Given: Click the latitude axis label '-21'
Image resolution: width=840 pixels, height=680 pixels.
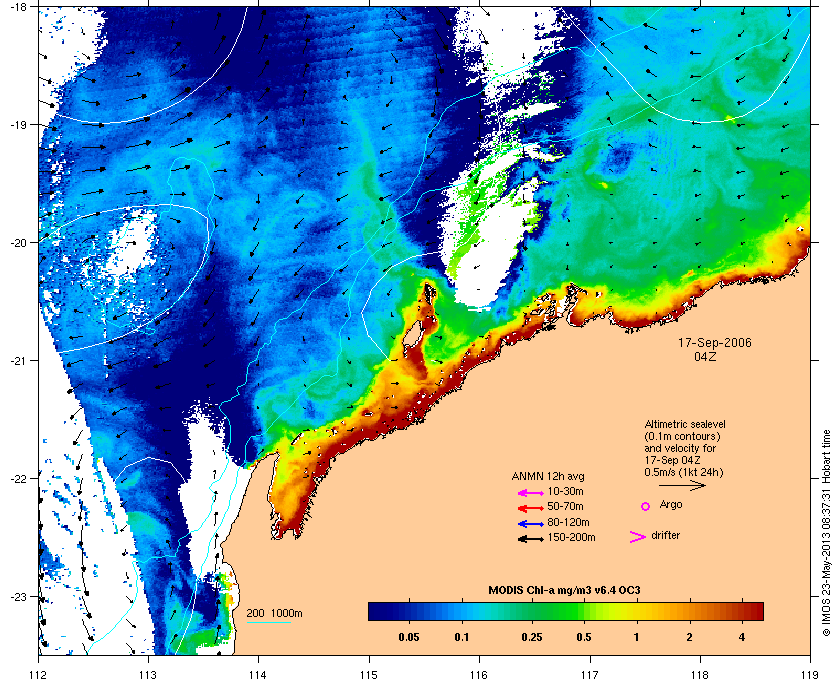Looking at the screenshot, I should click(19, 361).
